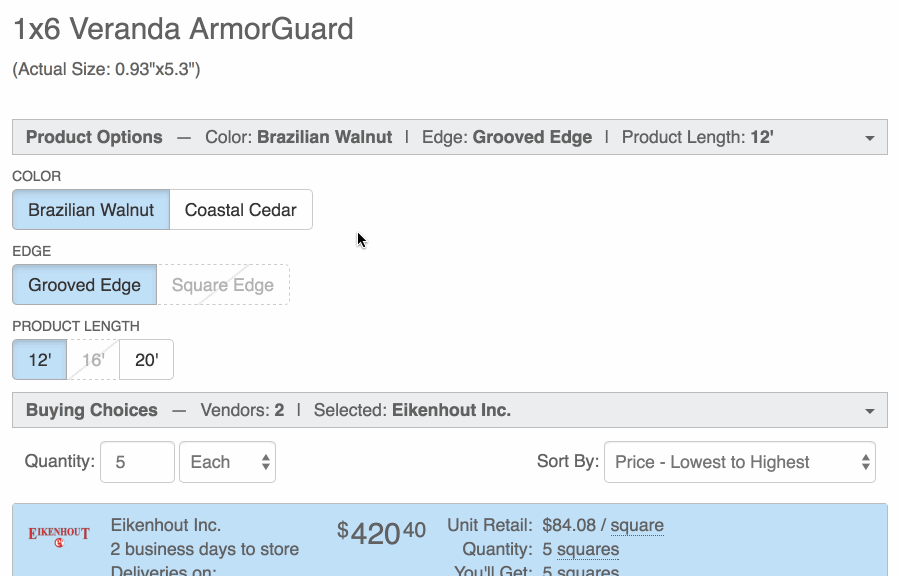Select the Eikenhout Inc. vendor name

[166, 525]
